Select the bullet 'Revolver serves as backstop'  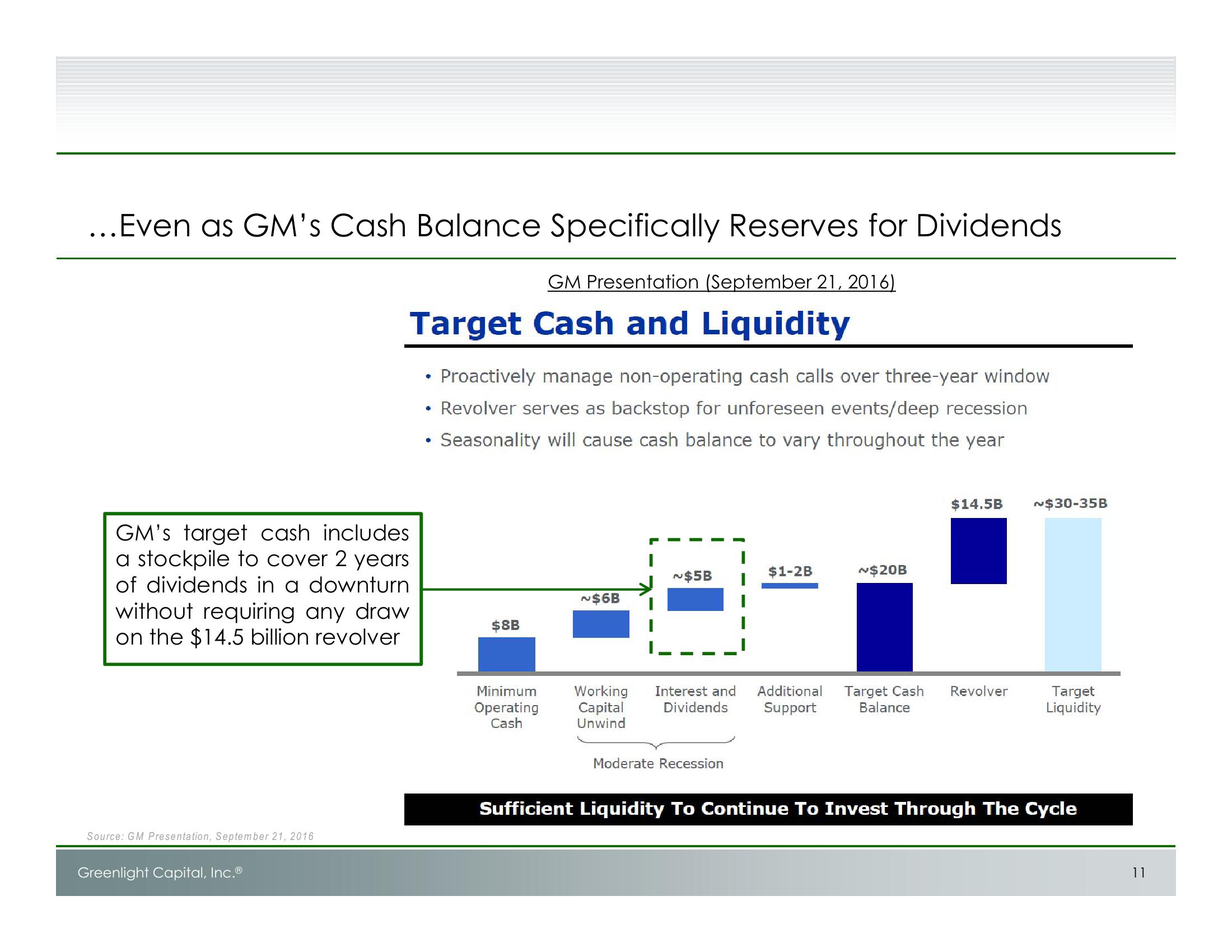point(734,408)
